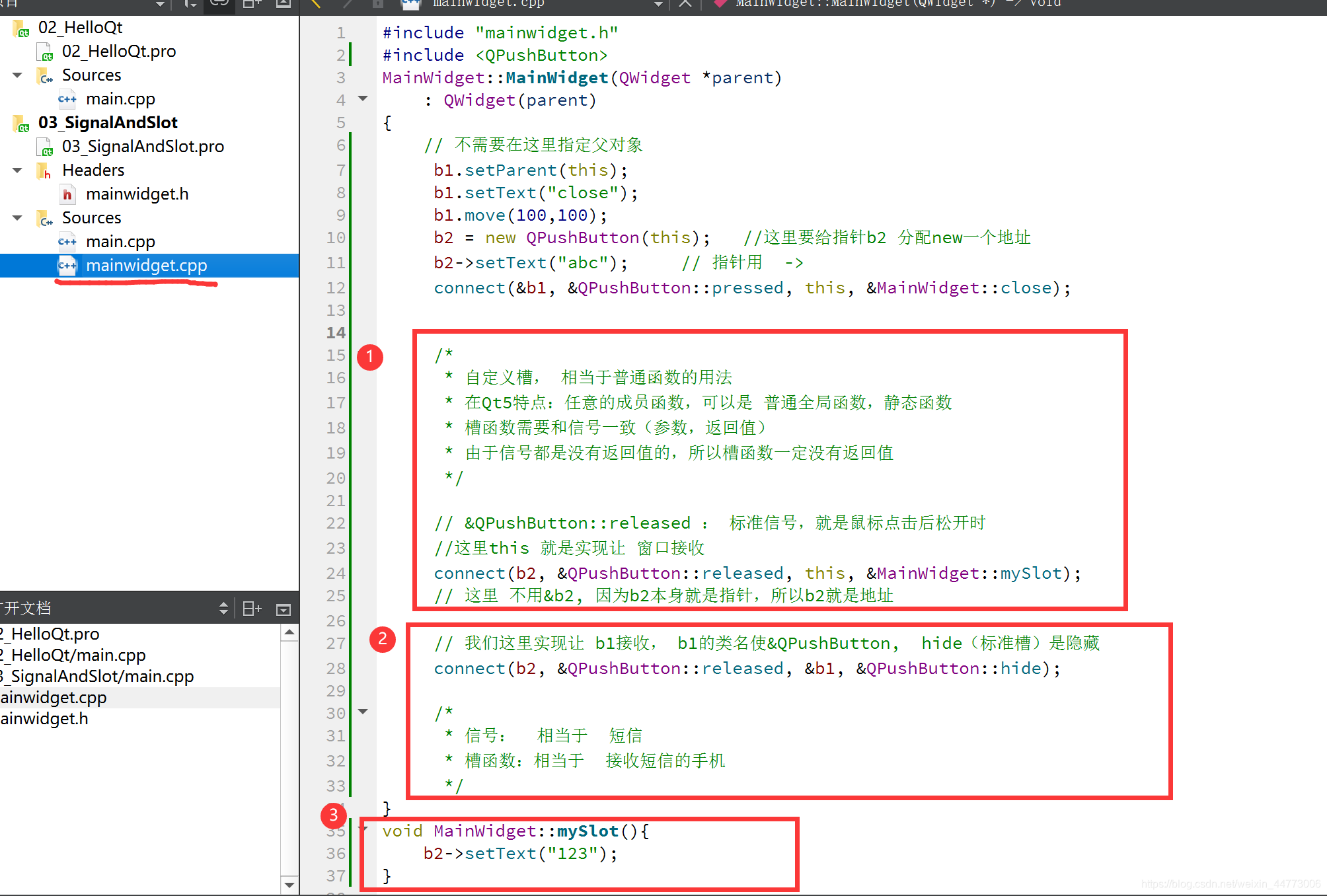
Task: Fold the constructor at line 4
Action: click(363, 98)
